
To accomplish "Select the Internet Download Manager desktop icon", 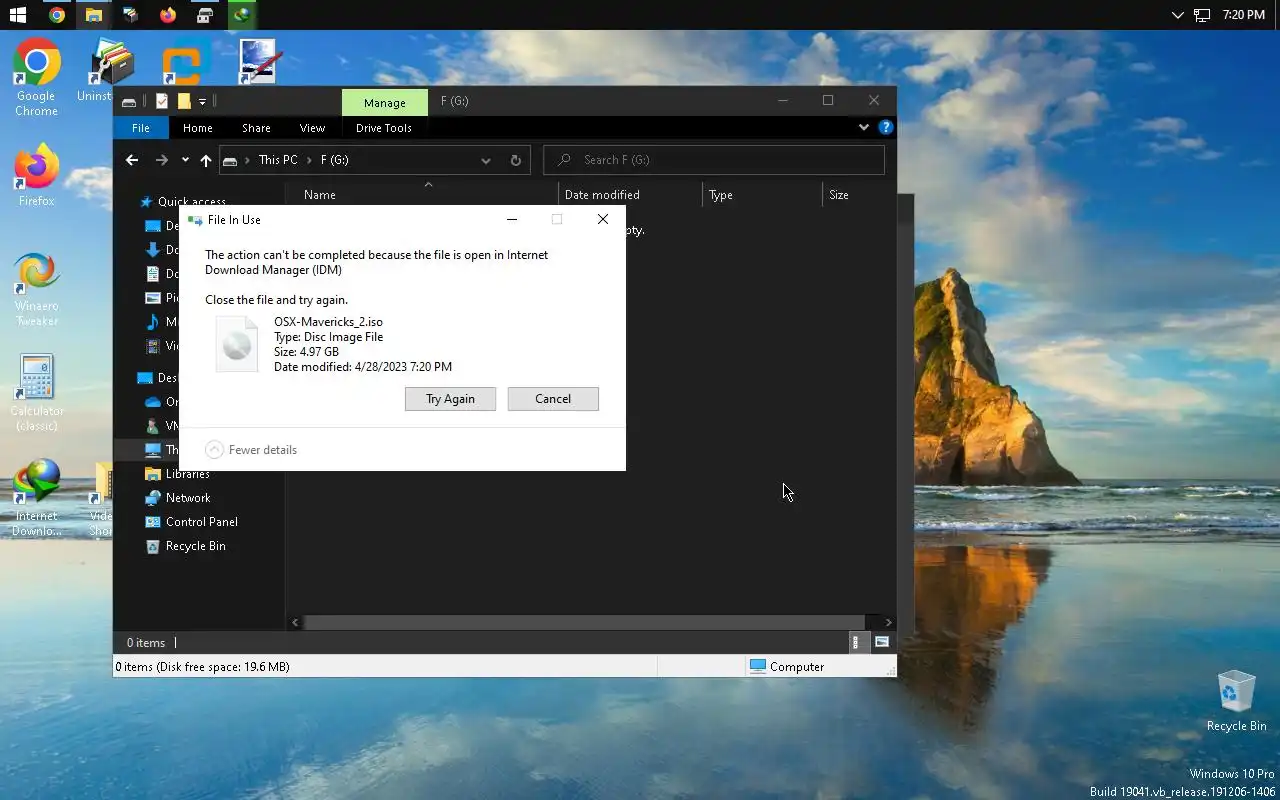I will 36,498.
